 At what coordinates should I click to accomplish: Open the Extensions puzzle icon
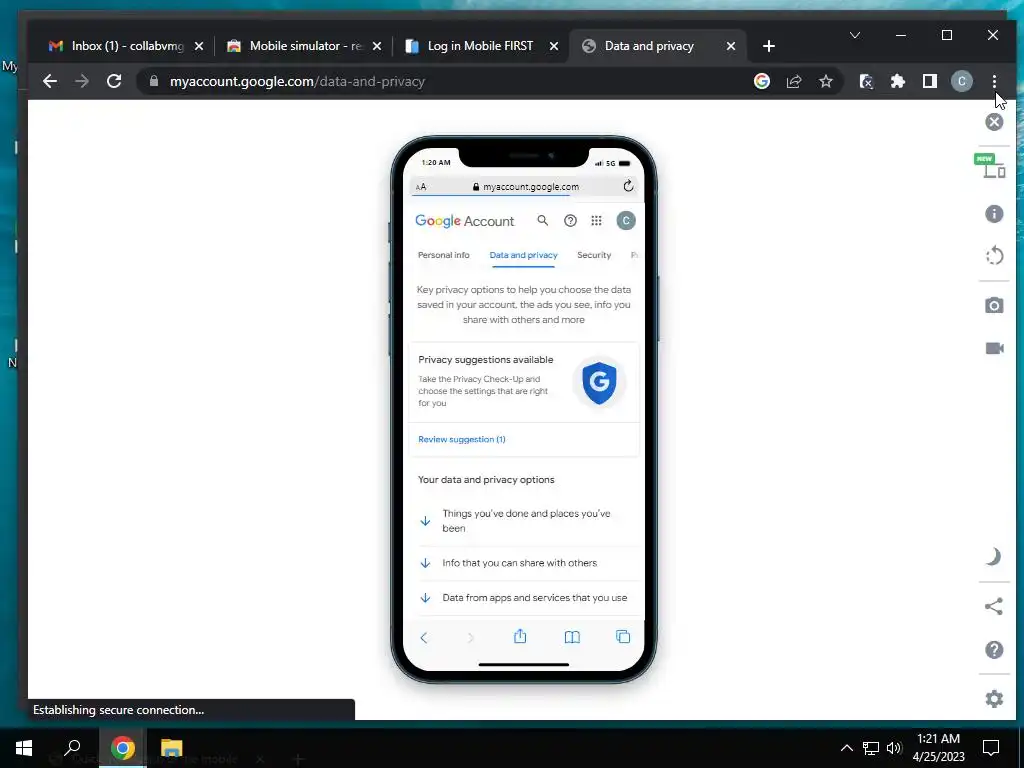click(x=898, y=82)
